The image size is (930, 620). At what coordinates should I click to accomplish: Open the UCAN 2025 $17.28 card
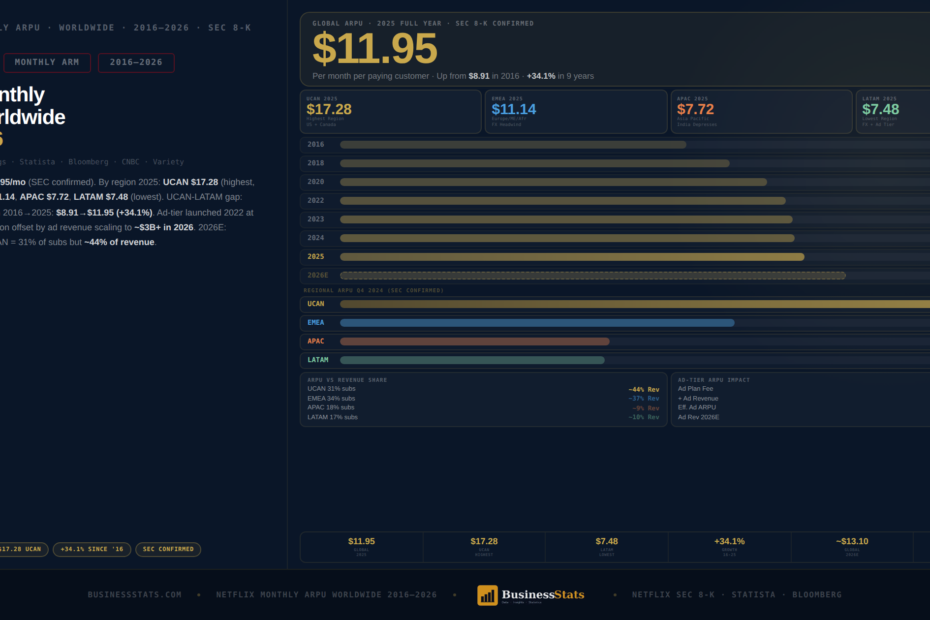click(391, 112)
